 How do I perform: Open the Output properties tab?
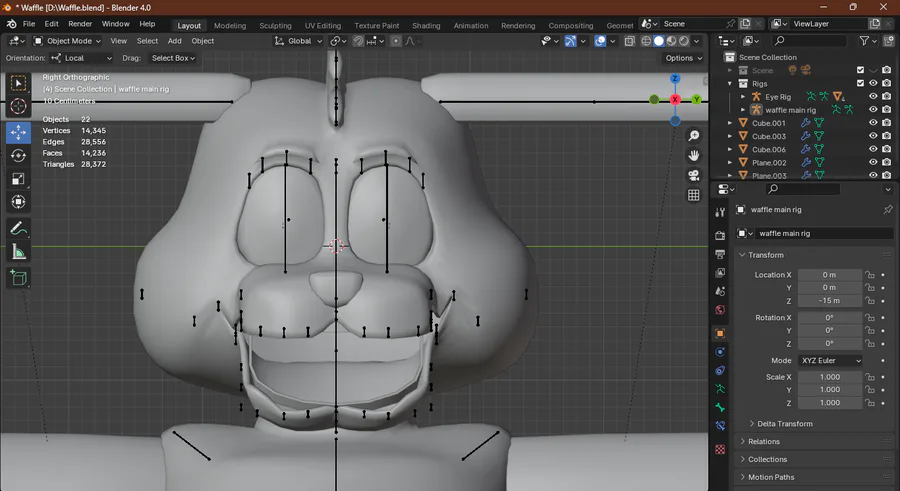coord(720,254)
